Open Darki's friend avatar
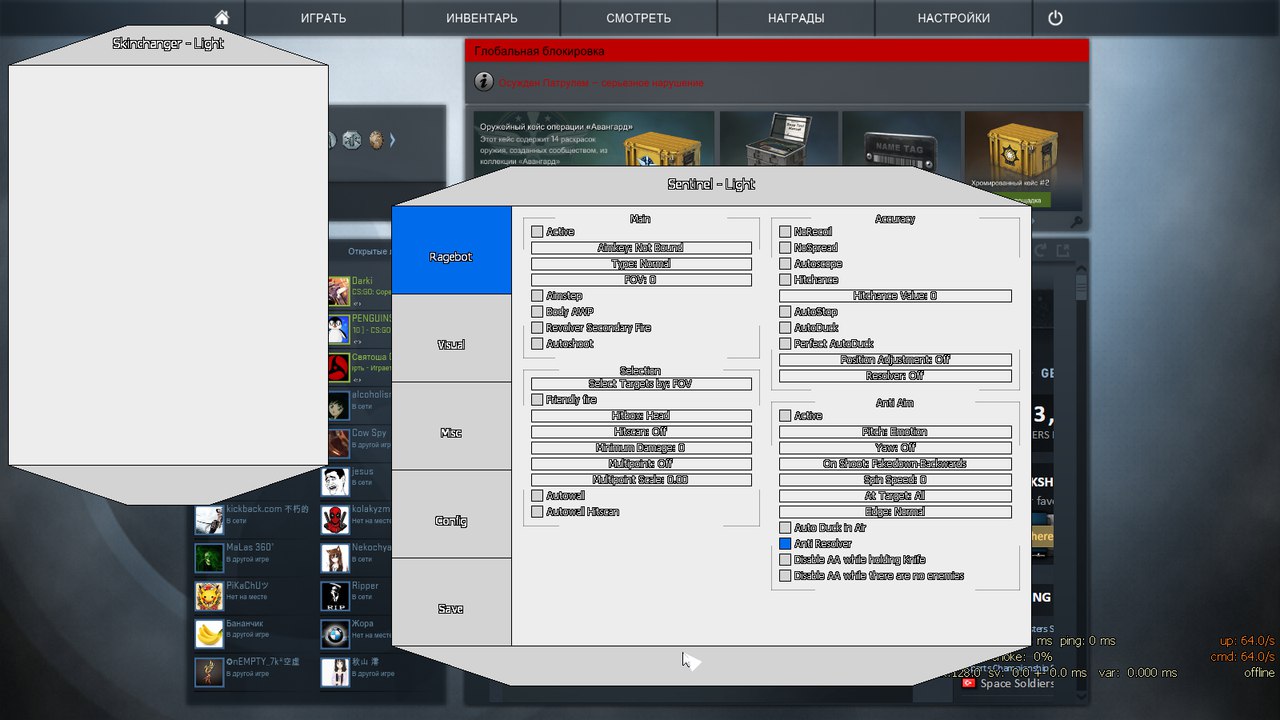The width and height of the screenshot is (1280, 720). [x=339, y=291]
